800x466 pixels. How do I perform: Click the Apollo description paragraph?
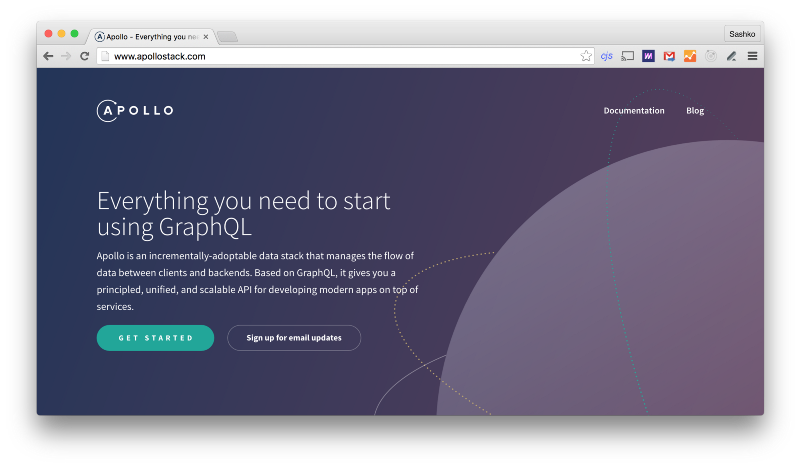257,281
